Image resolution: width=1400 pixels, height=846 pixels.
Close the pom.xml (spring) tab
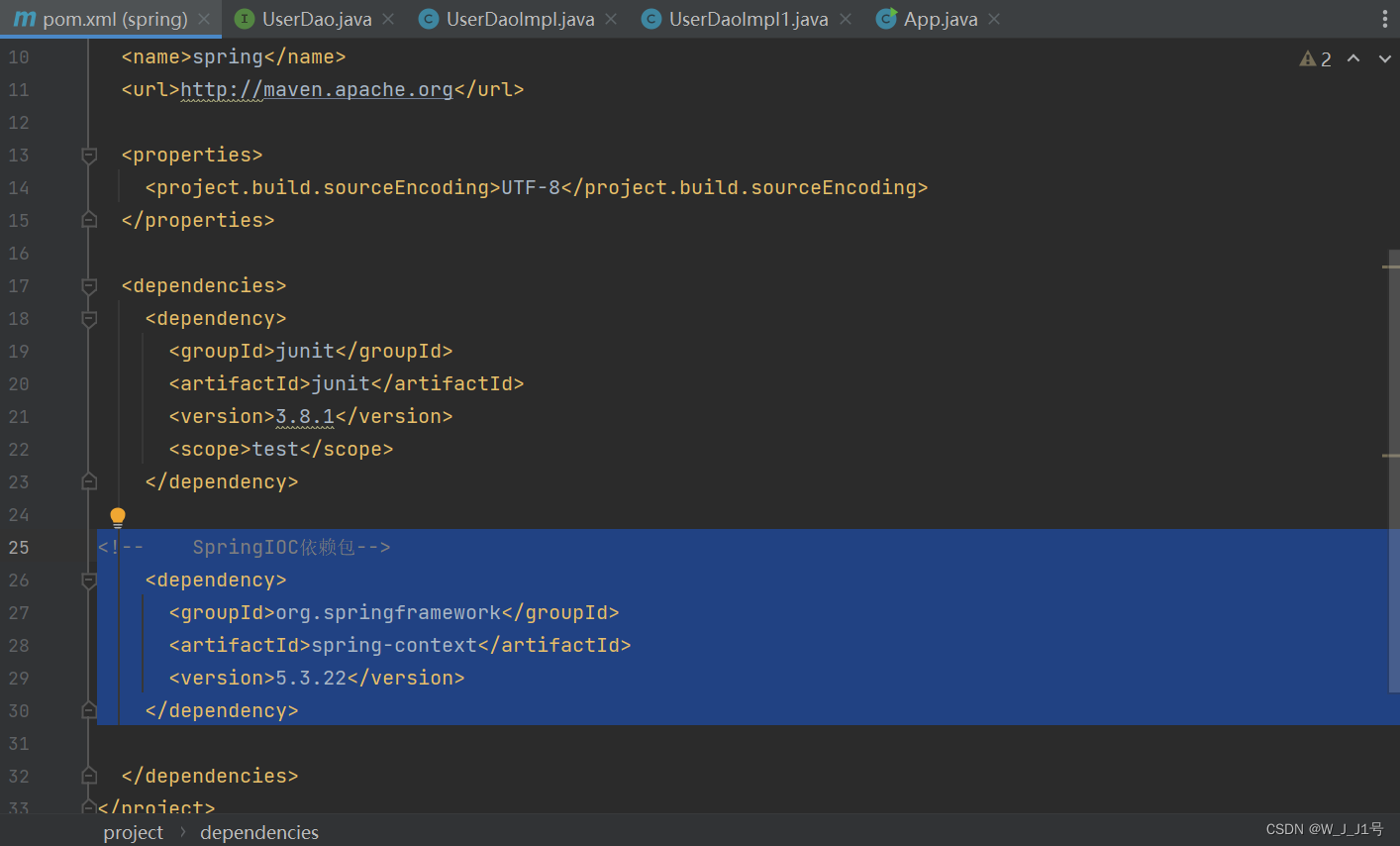coord(204,19)
